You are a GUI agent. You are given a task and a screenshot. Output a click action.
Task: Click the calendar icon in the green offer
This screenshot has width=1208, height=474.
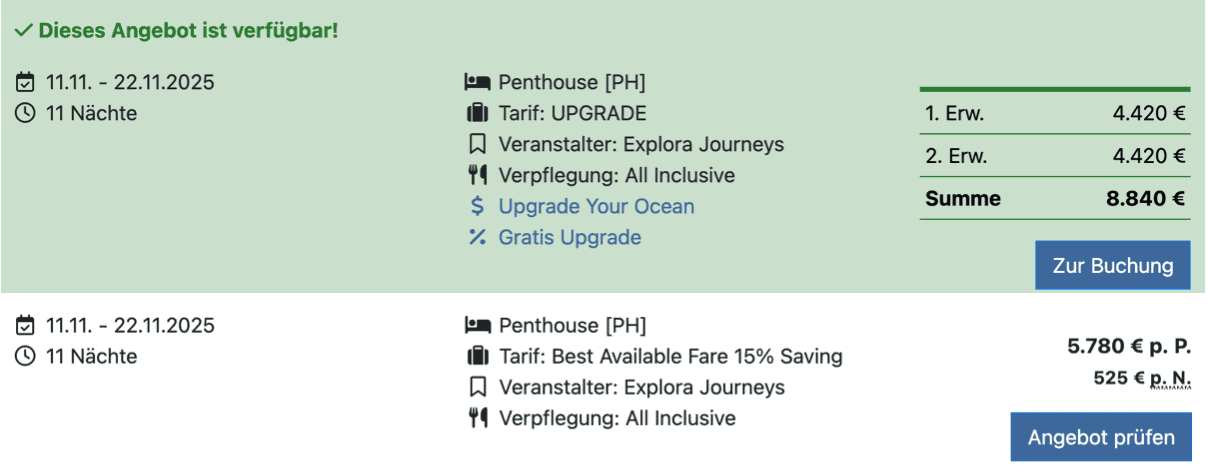point(26,82)
